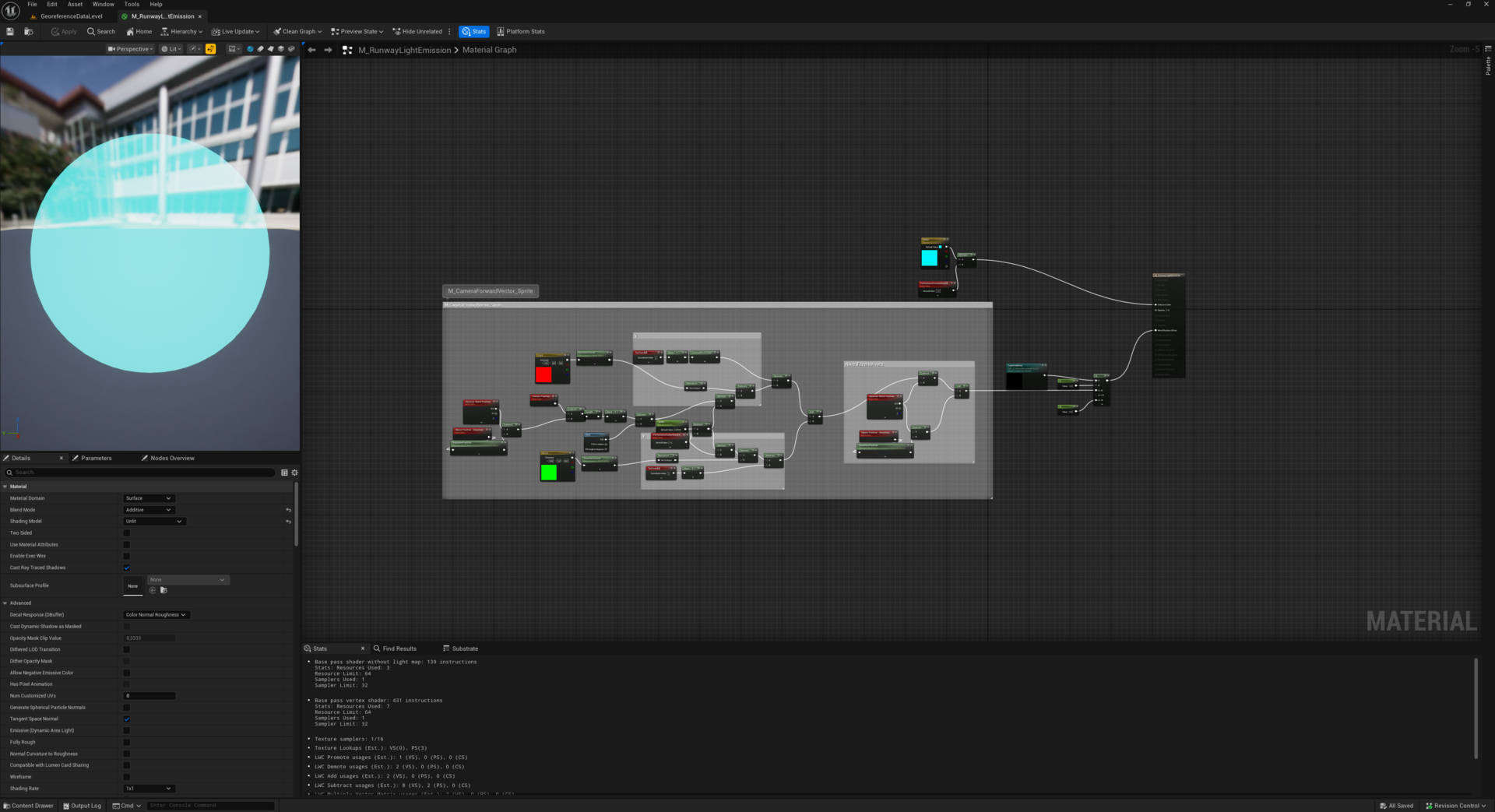This screenshot has width=1495, height=812.
Task: Set preview mesh to cylinder
Action: (x=261, y=49)
